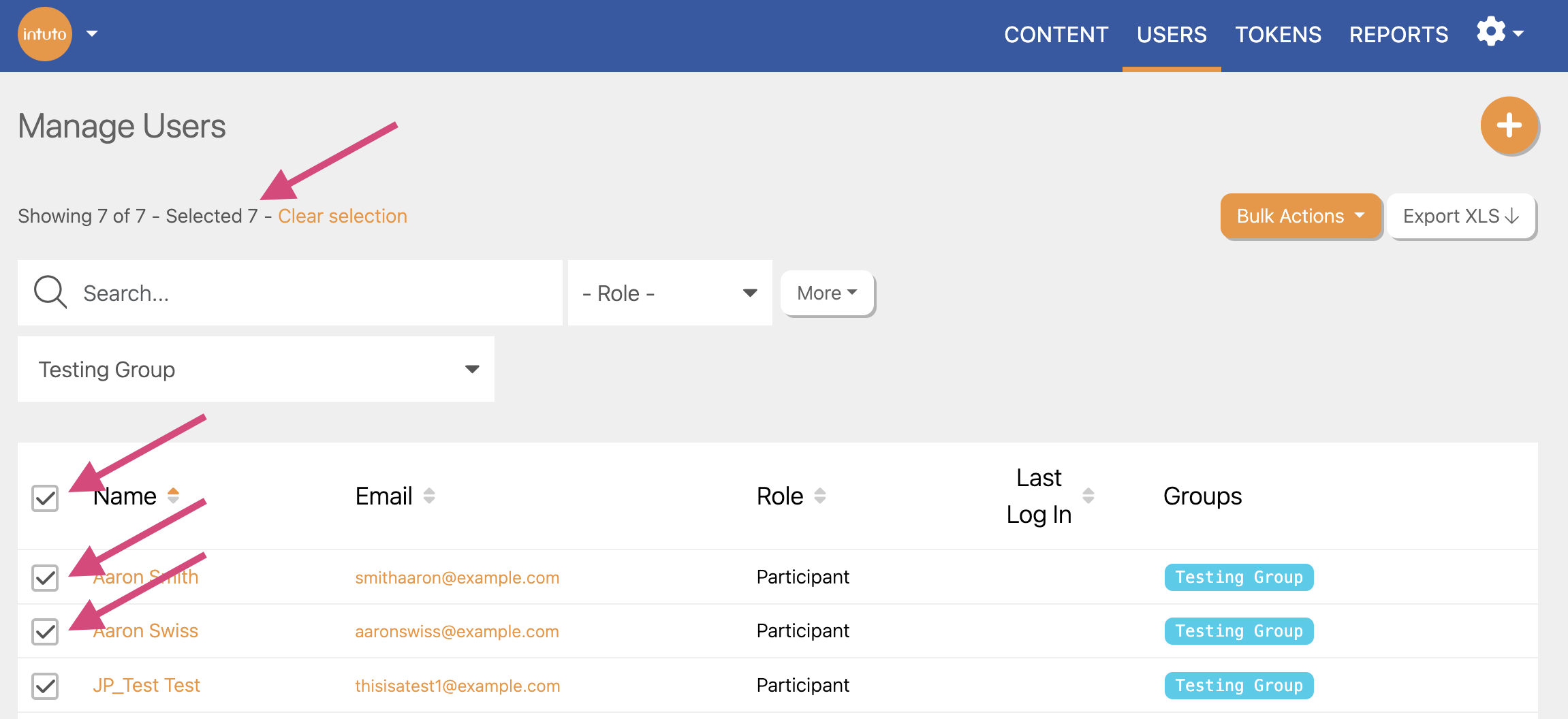This screenshot has height=719, width=1568.
Task: Sort users by Name column arrows
Action: [174, 496]
